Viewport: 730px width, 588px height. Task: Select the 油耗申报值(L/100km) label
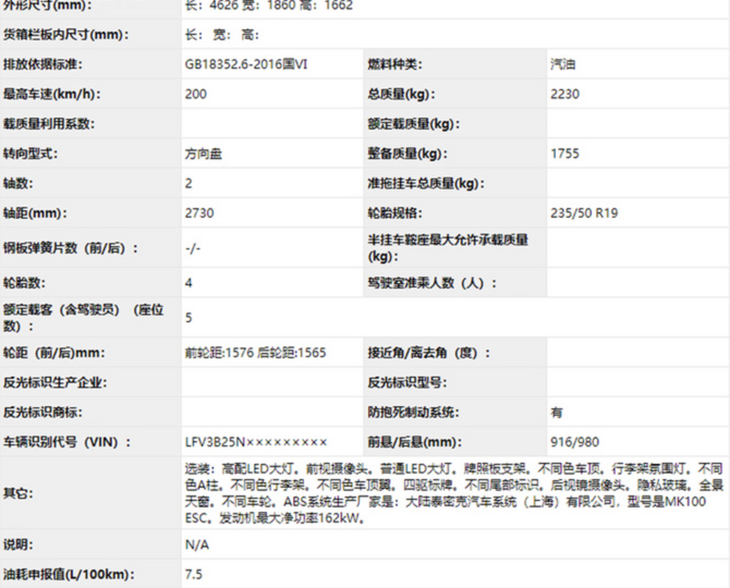click(x=68, y=574)
